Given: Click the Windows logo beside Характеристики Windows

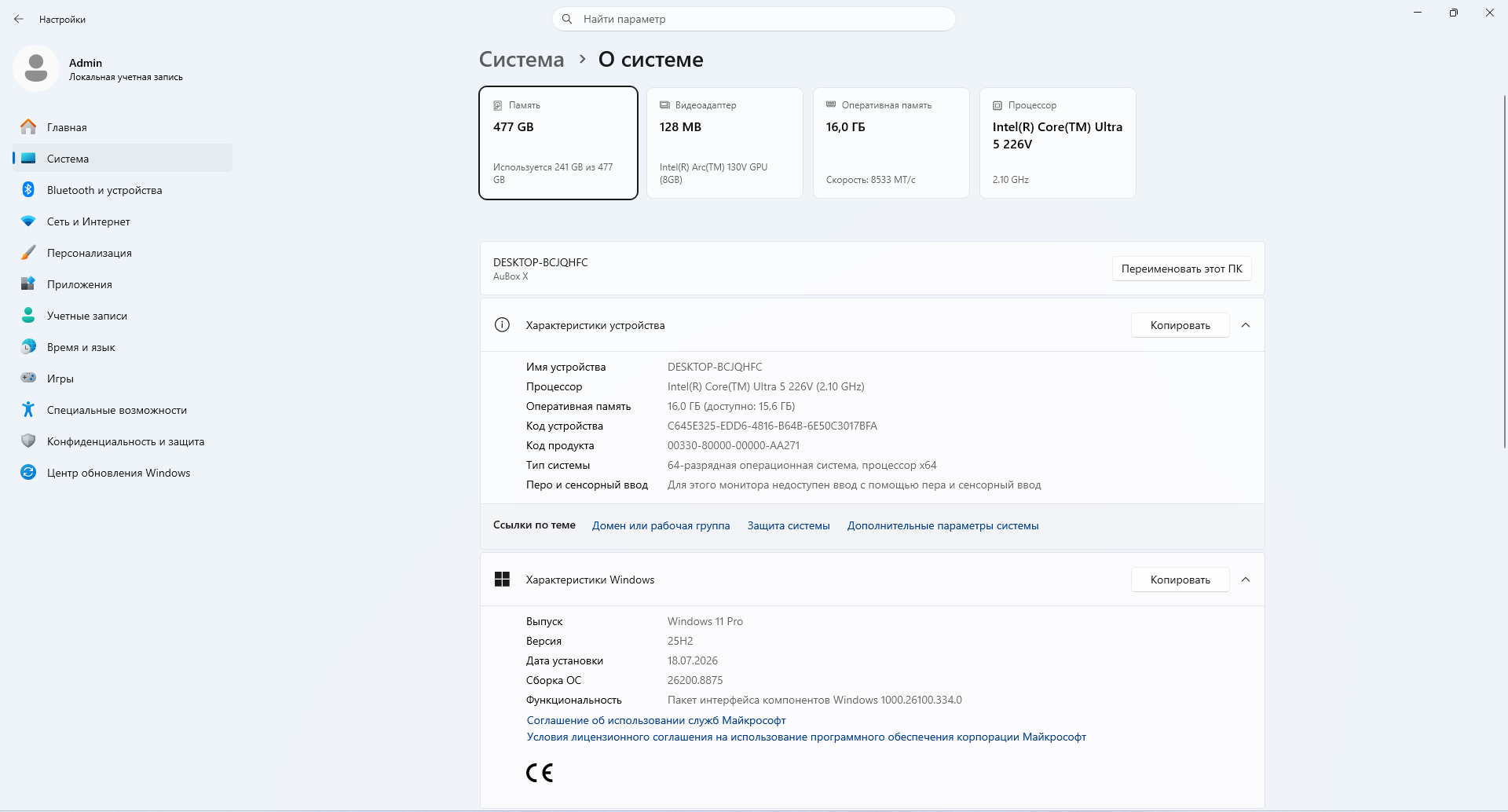Looking at the screenshot, I should [503, 580].
